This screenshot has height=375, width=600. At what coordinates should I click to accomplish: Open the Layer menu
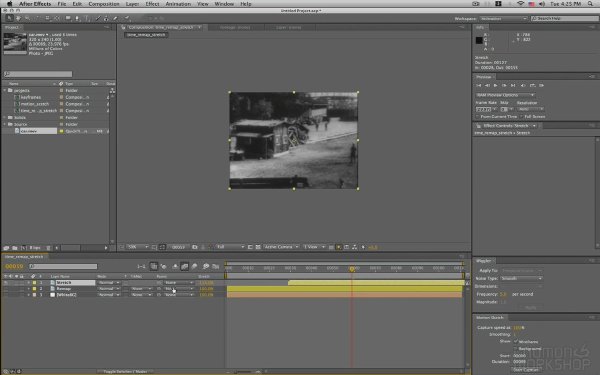(x=132, y=4)
